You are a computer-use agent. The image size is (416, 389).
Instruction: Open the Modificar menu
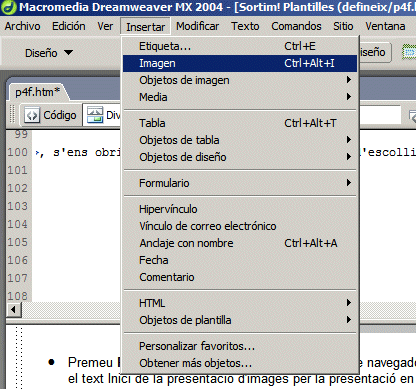[197, 26]
